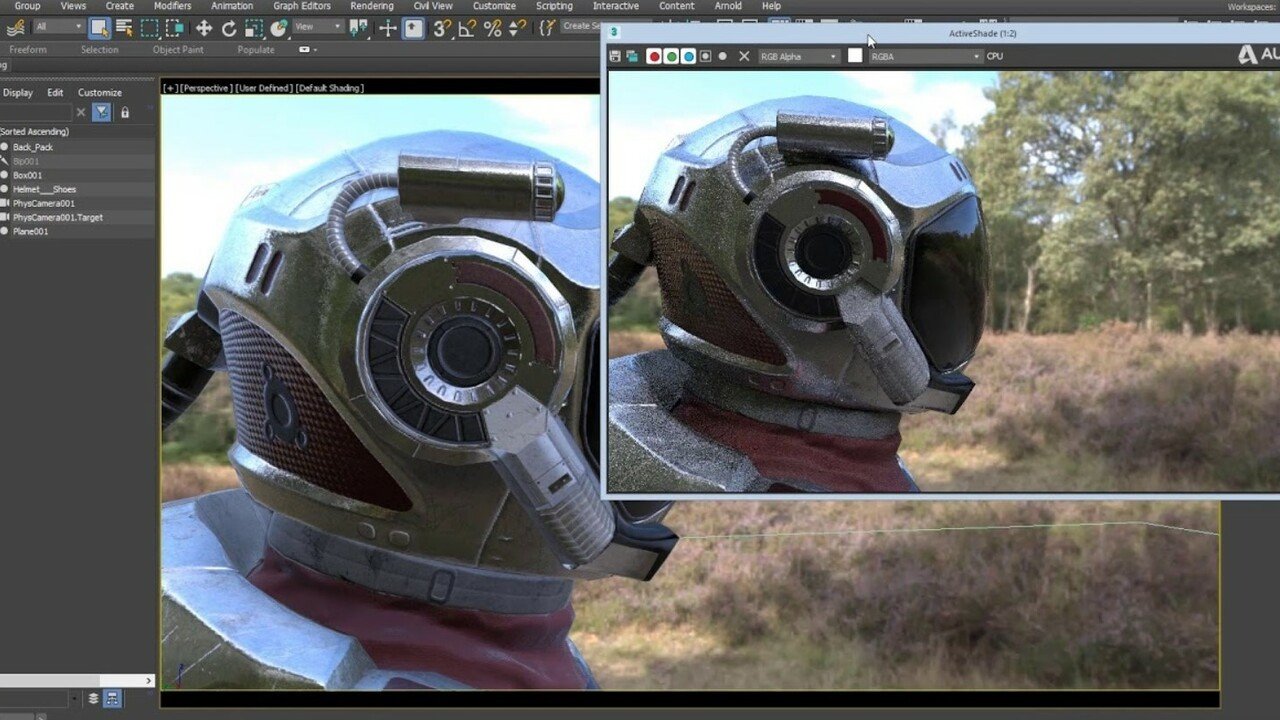
Task: Save the ActiveShade rendered image
Action: [615, 56]
